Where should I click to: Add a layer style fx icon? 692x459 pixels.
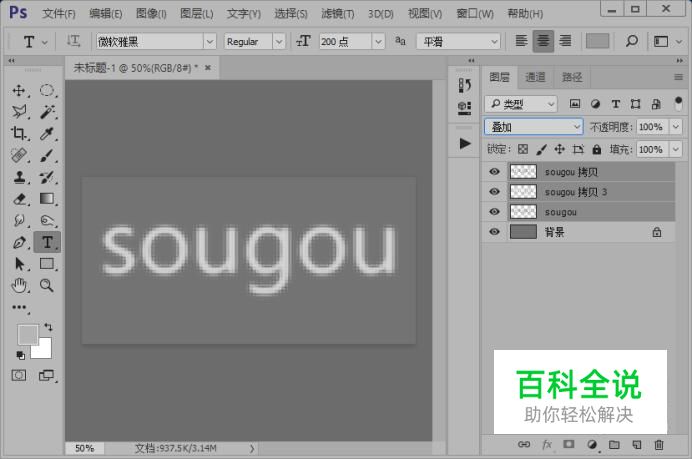point(547,444)
